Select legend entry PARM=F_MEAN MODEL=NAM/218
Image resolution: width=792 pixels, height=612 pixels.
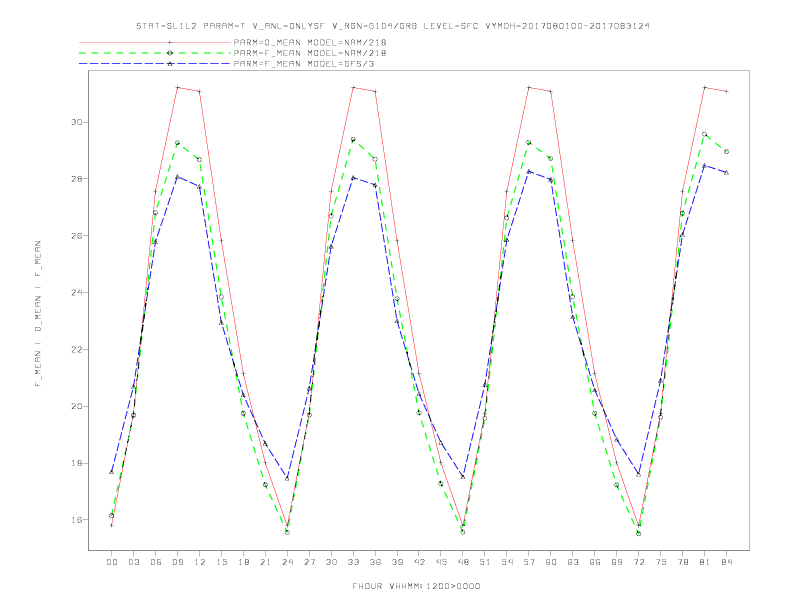(x=310, y=53)
